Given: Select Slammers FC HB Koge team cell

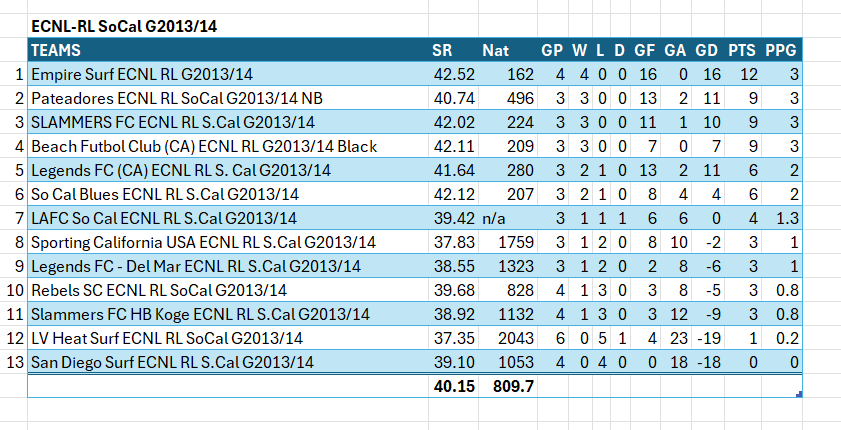Looking at the screenshot, I should point(228,314).
